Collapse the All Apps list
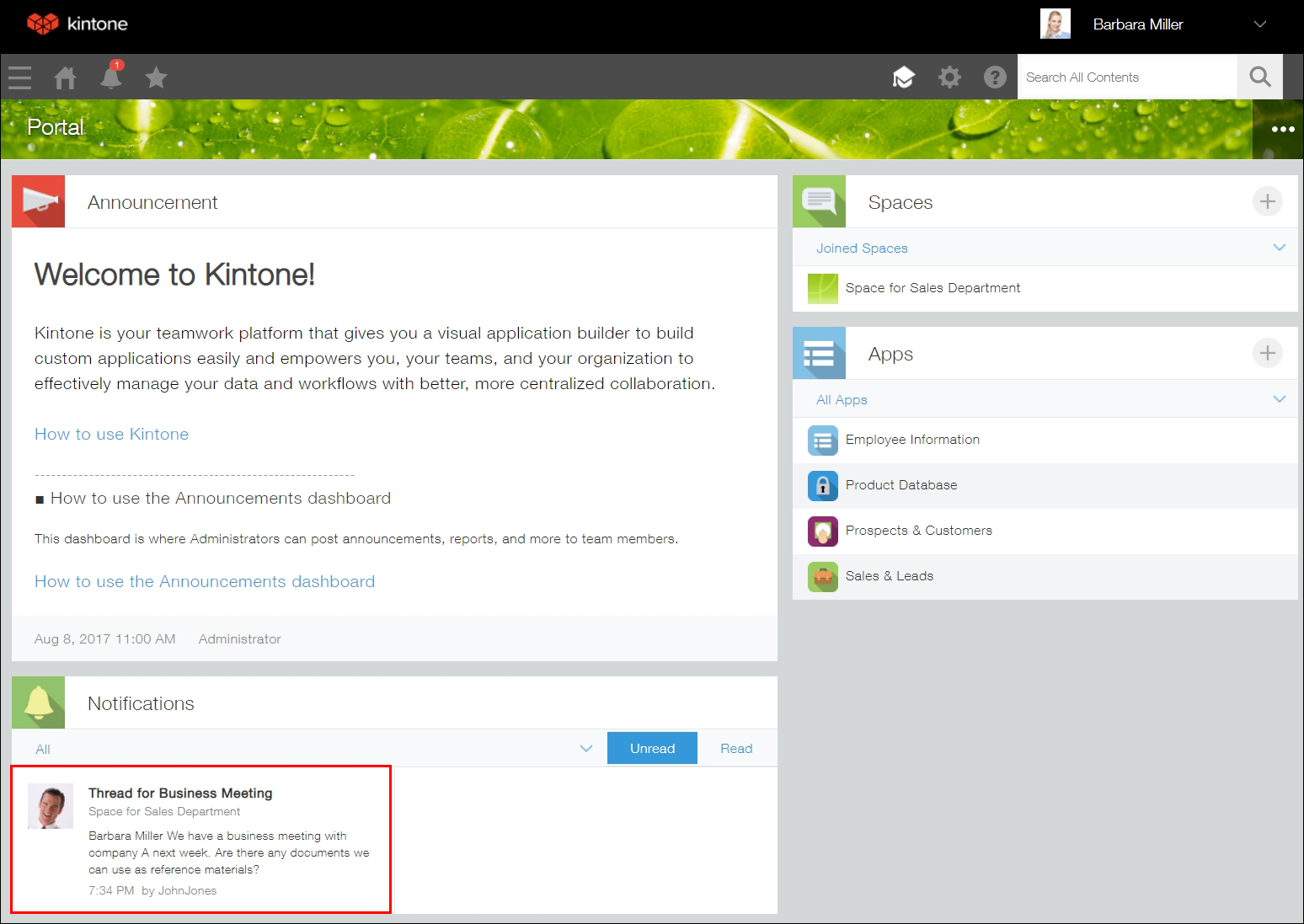This screenshot has width=1304, height=924. tap(1280, 398)
